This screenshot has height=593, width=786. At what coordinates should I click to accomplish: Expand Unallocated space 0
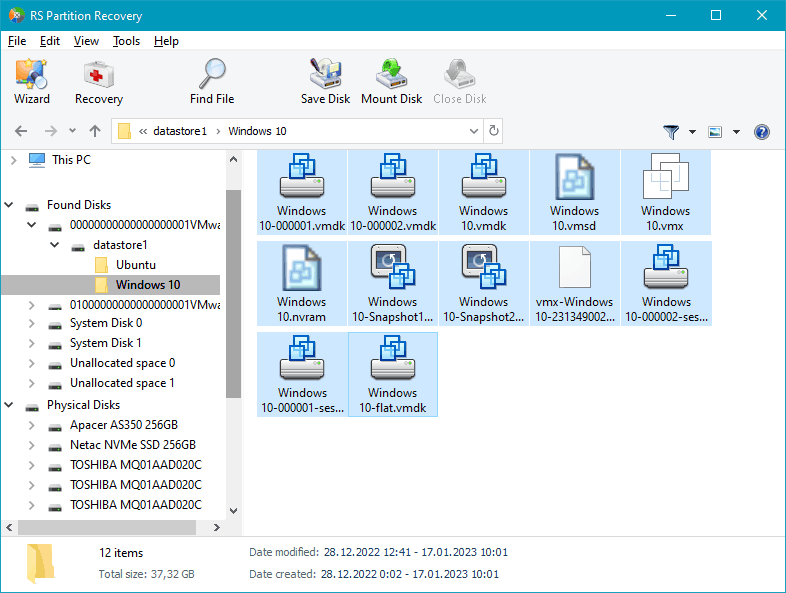pos(32,363)
